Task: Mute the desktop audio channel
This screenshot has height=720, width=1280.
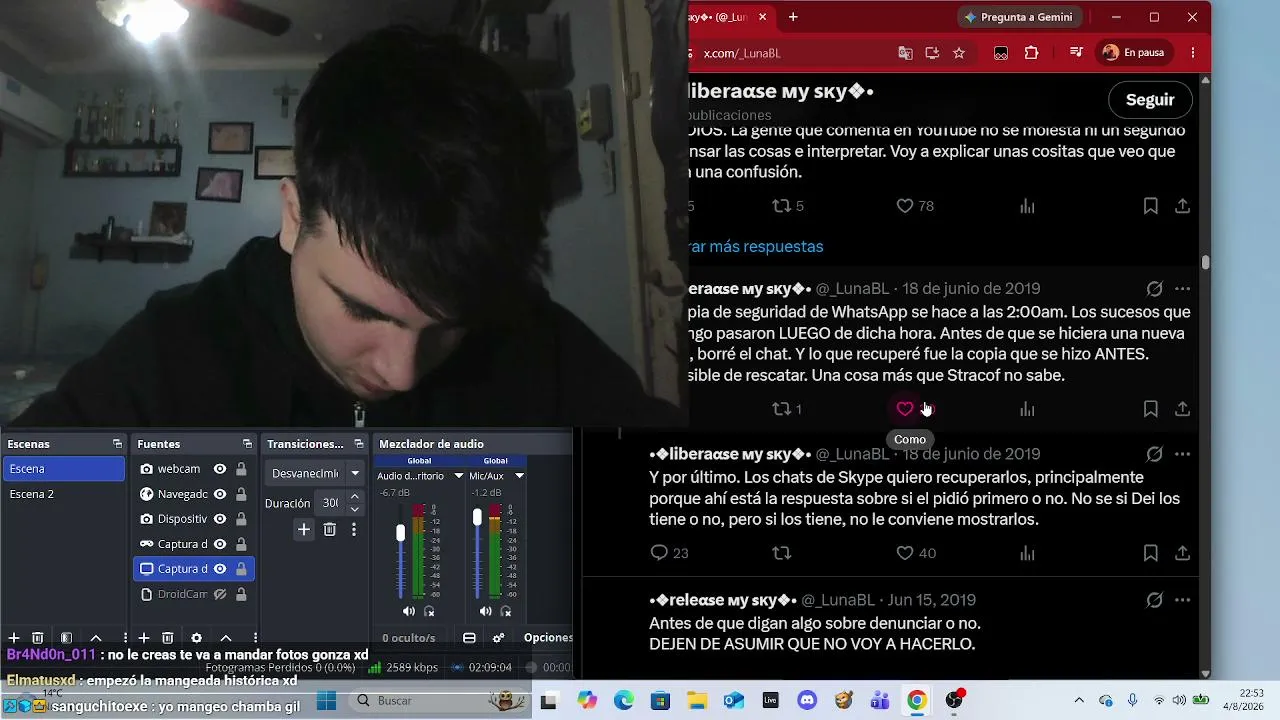Action: tap(408, 611)
